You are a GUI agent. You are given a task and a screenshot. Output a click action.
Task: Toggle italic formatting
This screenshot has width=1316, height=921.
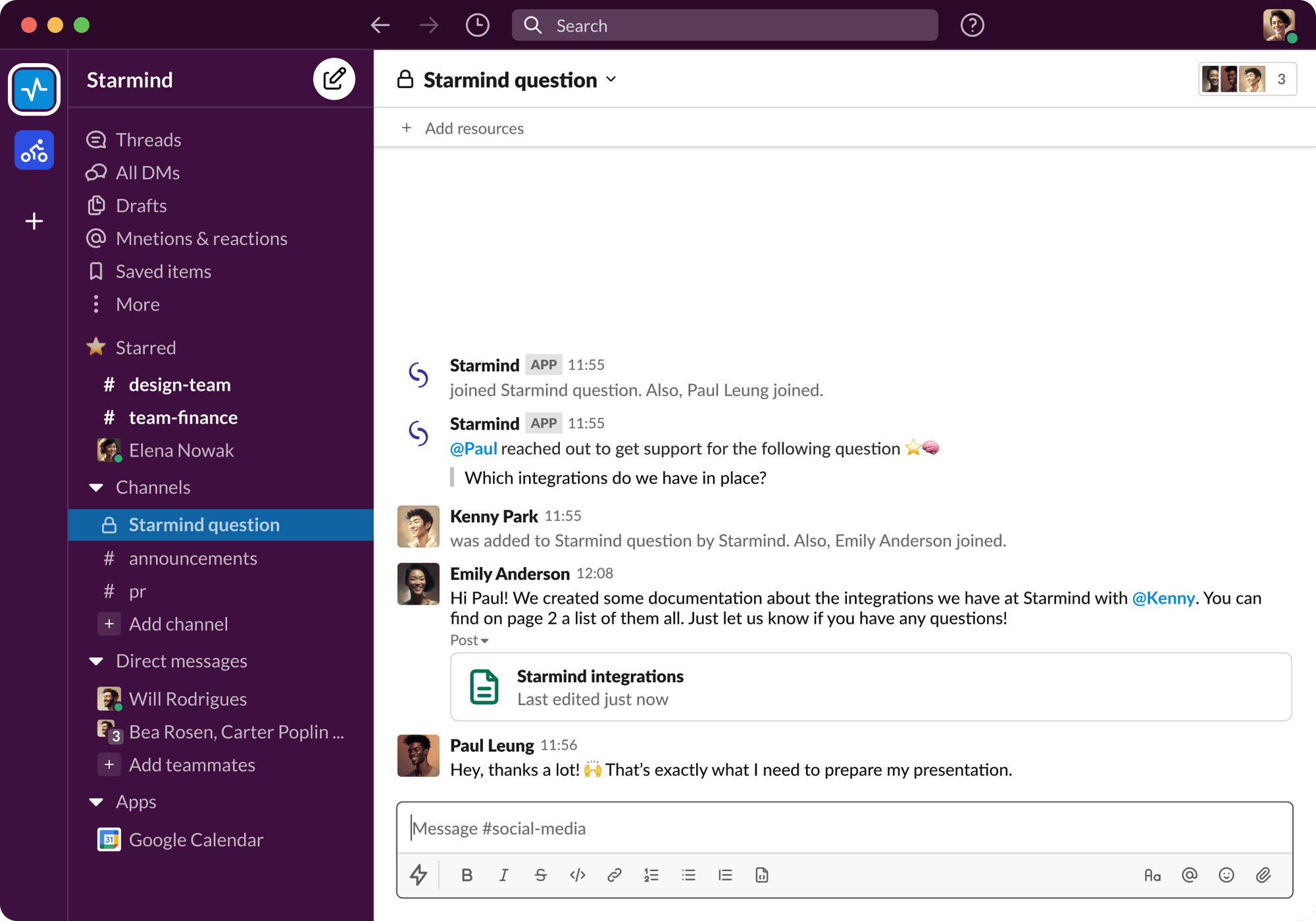click(x=503, y=875)
